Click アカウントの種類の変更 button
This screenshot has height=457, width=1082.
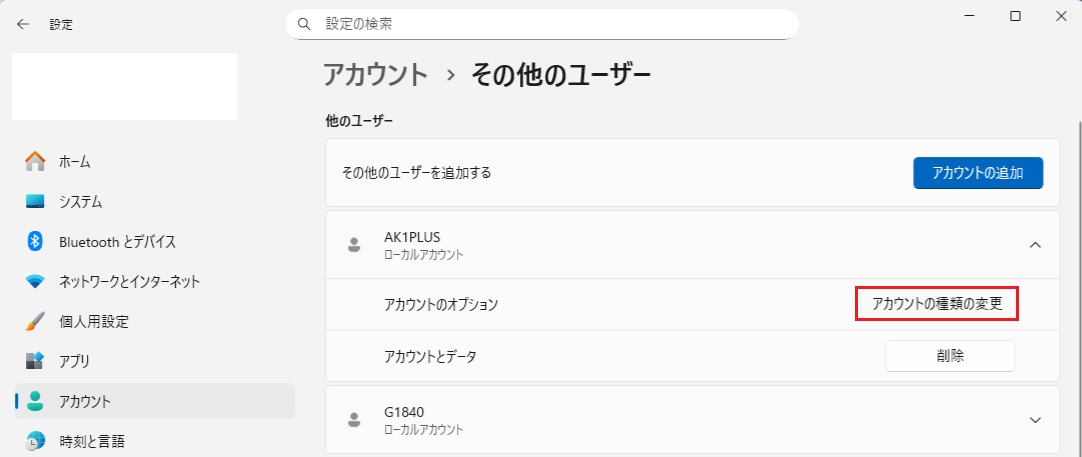(x=937, y=303)
